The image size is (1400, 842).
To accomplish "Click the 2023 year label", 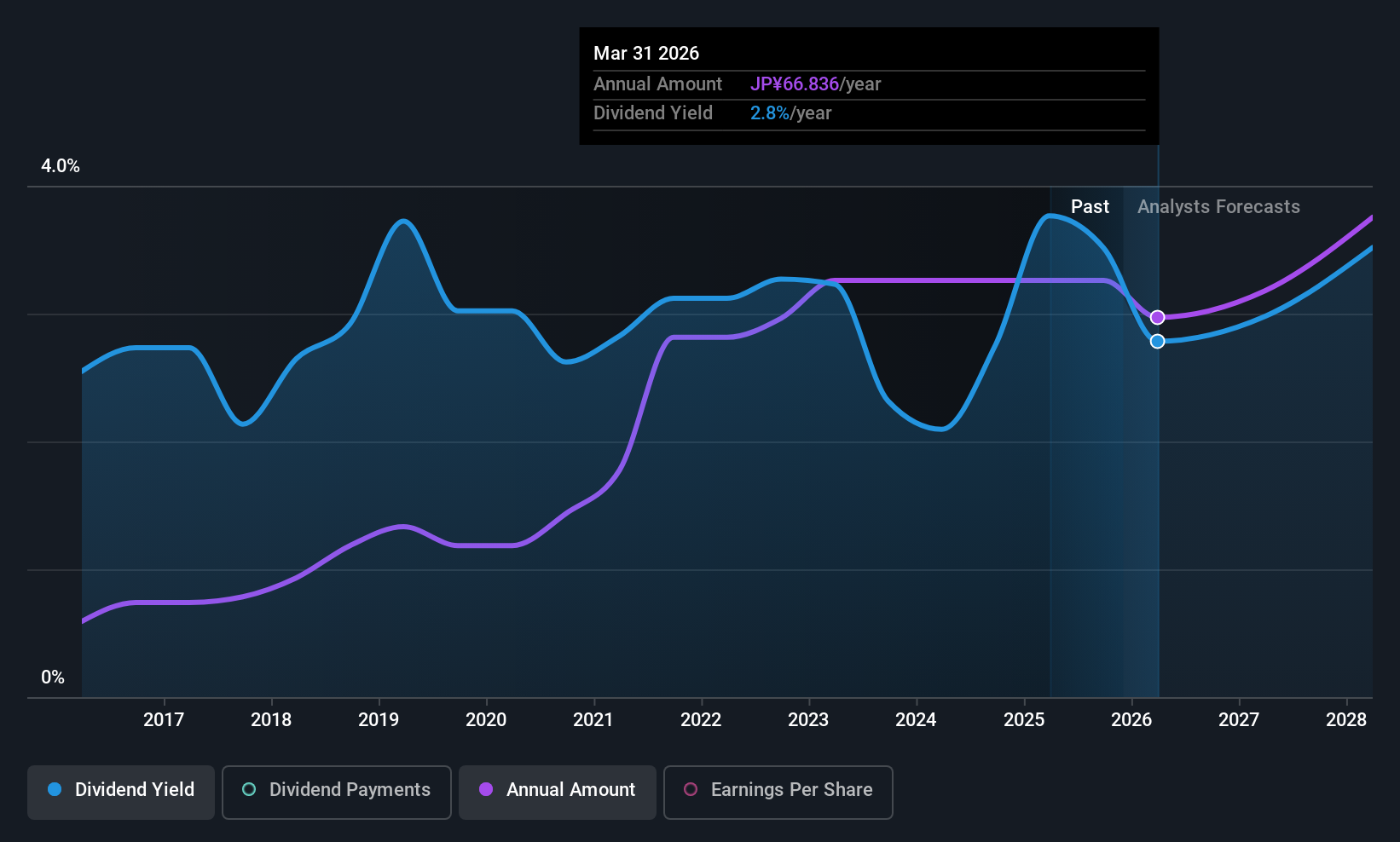I will [808, 720].
